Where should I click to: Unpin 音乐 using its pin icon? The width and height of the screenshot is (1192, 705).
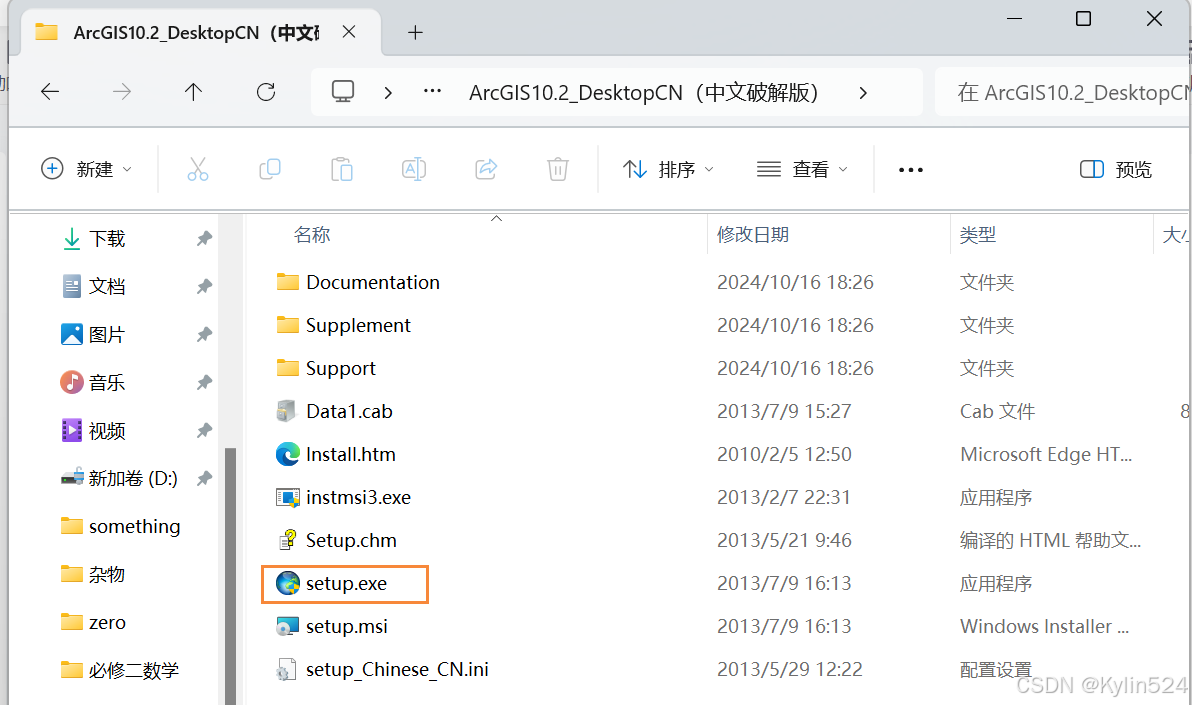(204, 383)
